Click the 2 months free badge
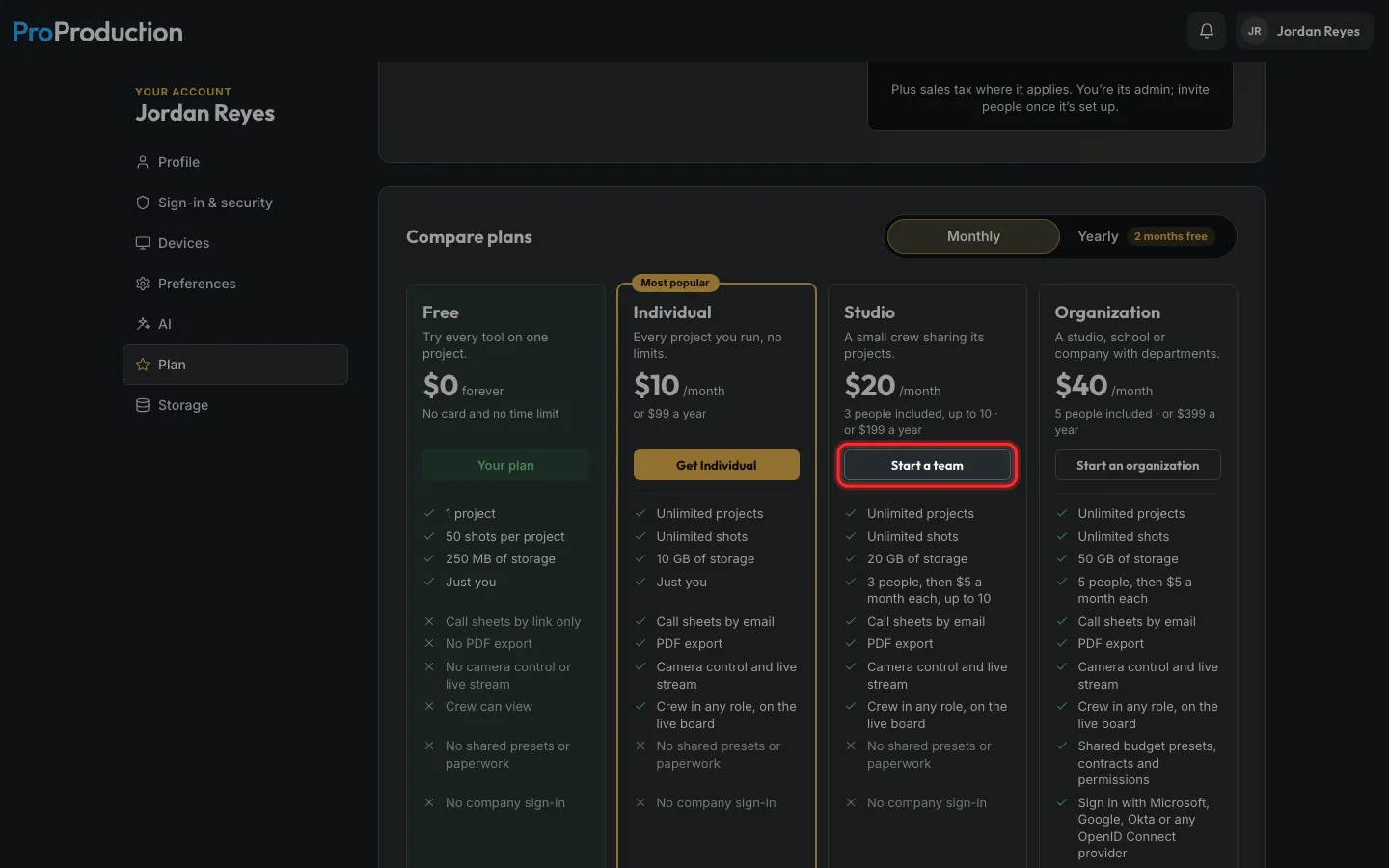The height and width of the screenshot is (868, 1389). [x=1170, y=236]
